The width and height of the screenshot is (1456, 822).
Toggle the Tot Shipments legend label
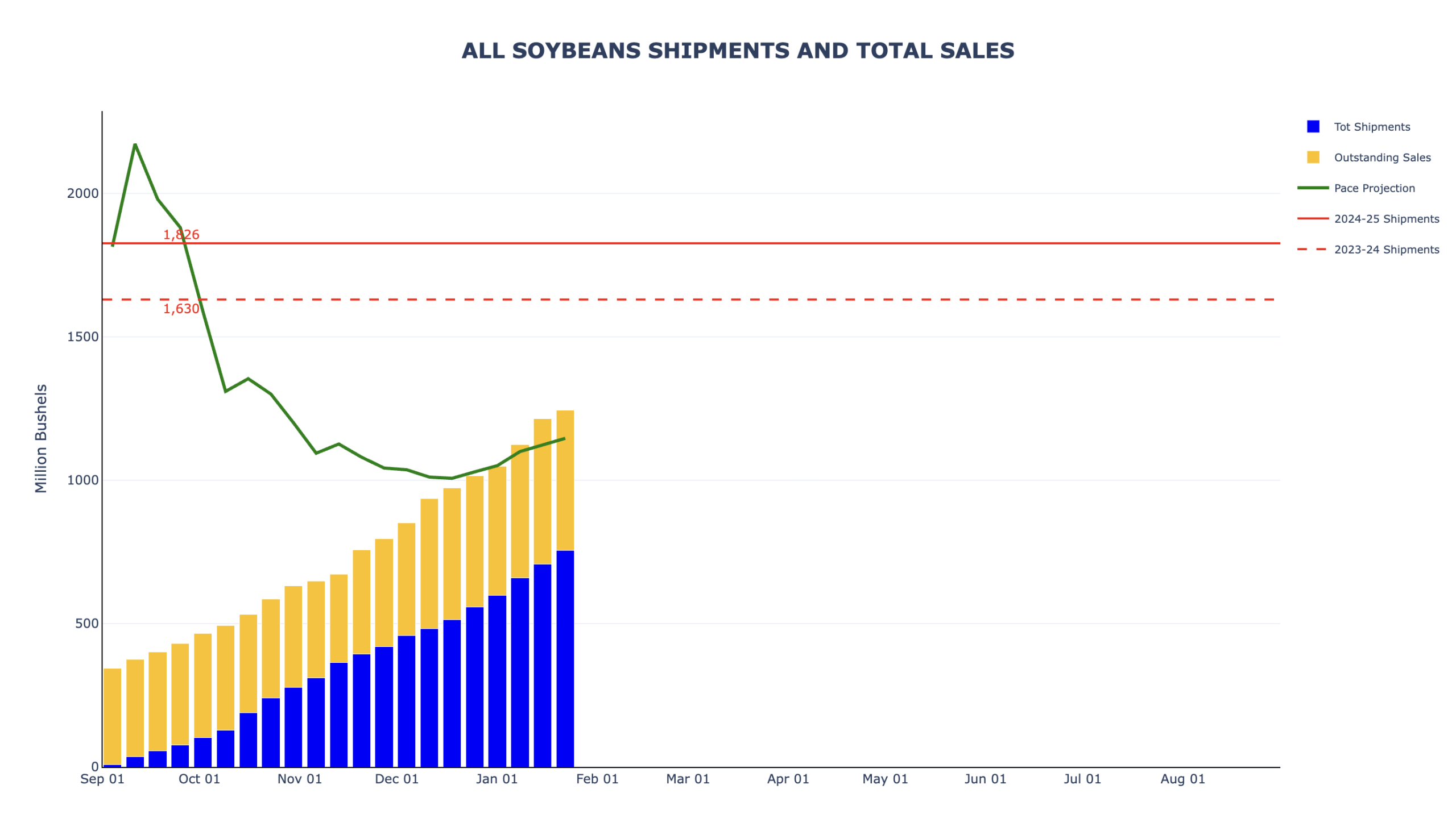point(1371,127)
